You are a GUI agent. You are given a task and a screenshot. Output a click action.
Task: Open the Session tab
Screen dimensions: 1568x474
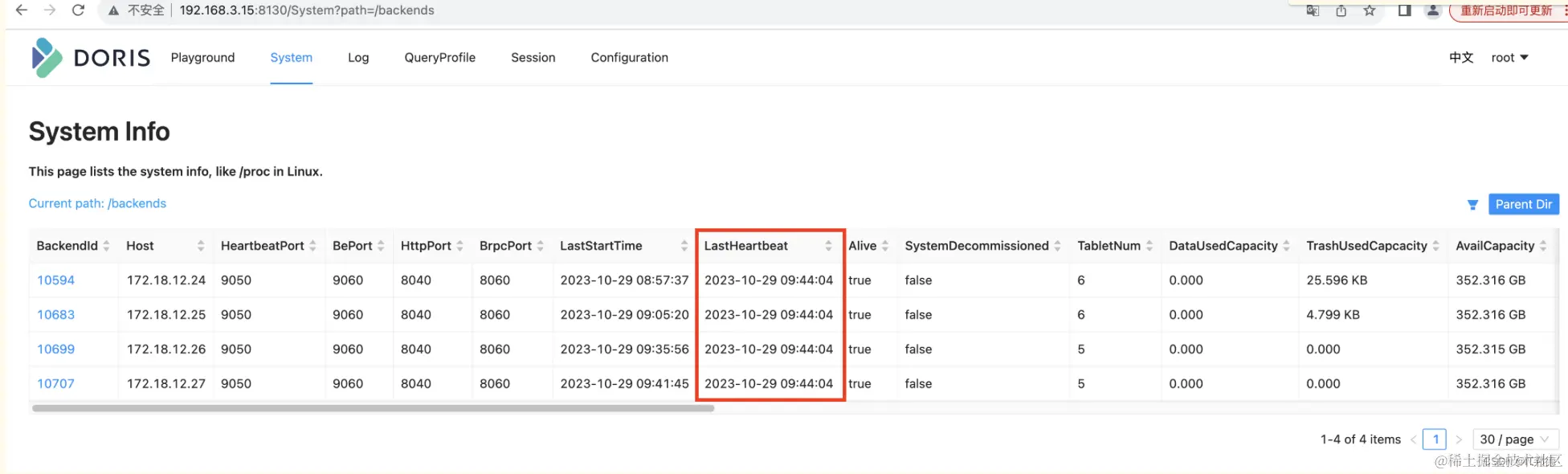point(533,58)
